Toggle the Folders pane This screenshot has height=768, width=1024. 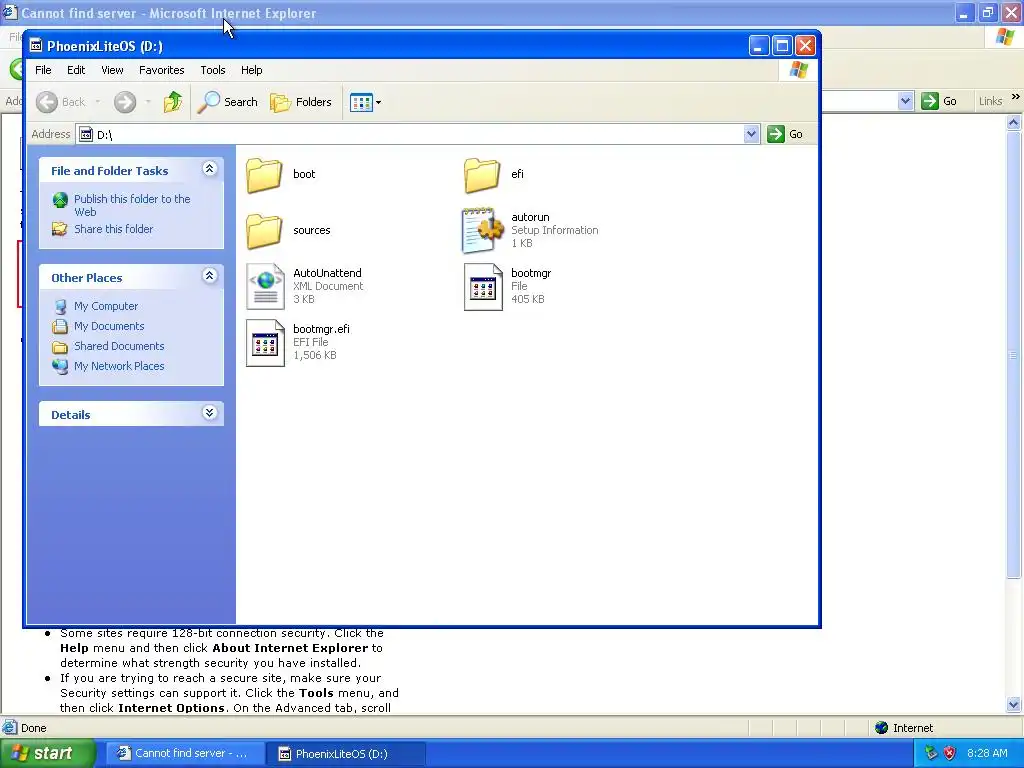click(x=301, y=102)
